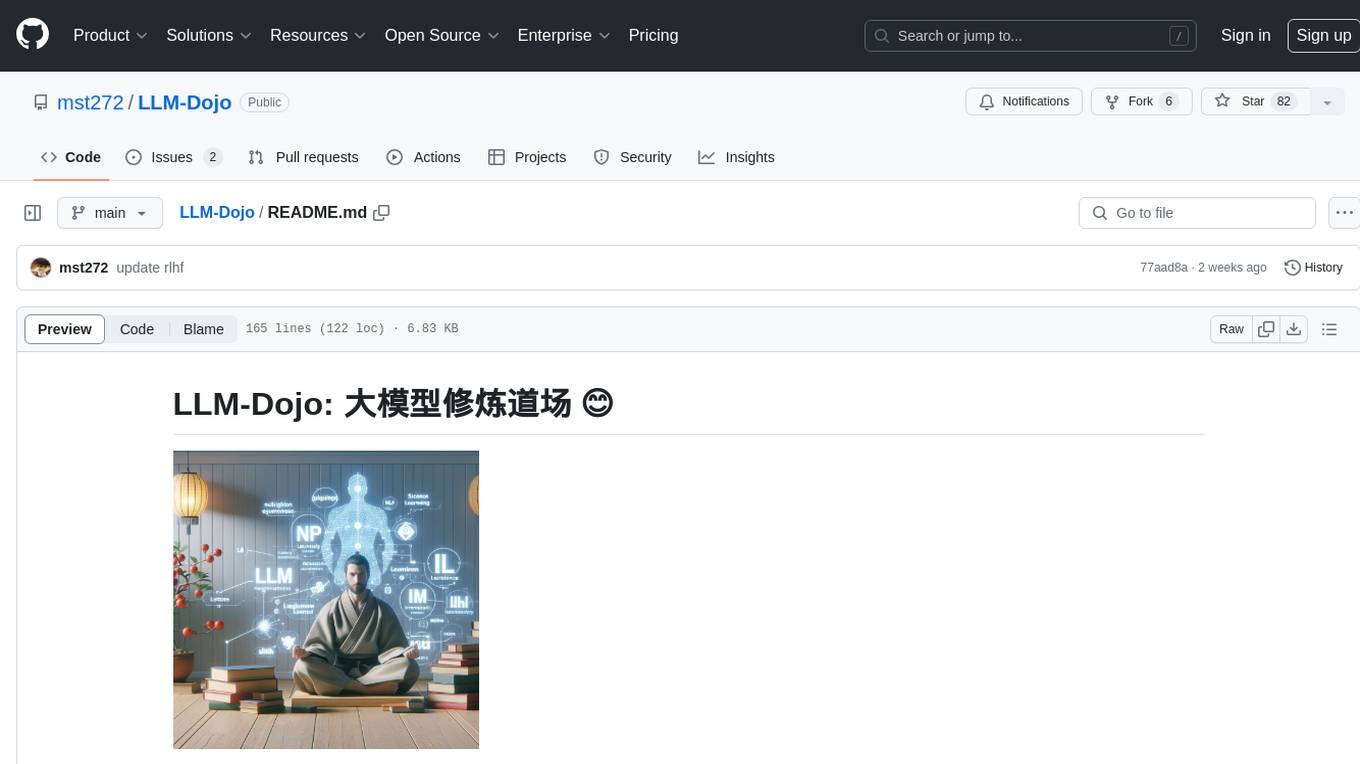Download the raw file
Screen dimensions: 1360x764
click(1294, 329)
